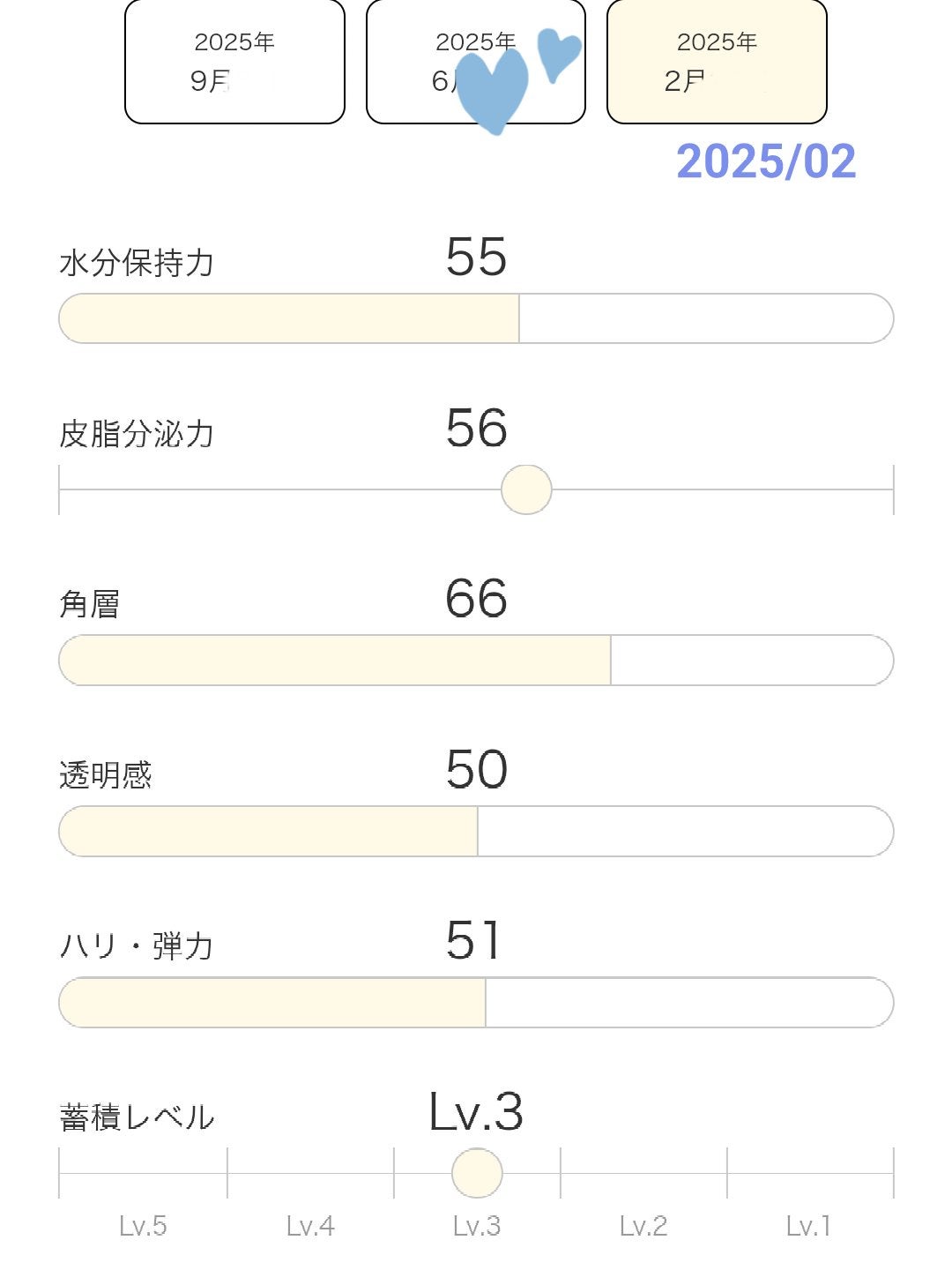
Task: Select the Lv.4 scale label
Action: (310, 1226)
